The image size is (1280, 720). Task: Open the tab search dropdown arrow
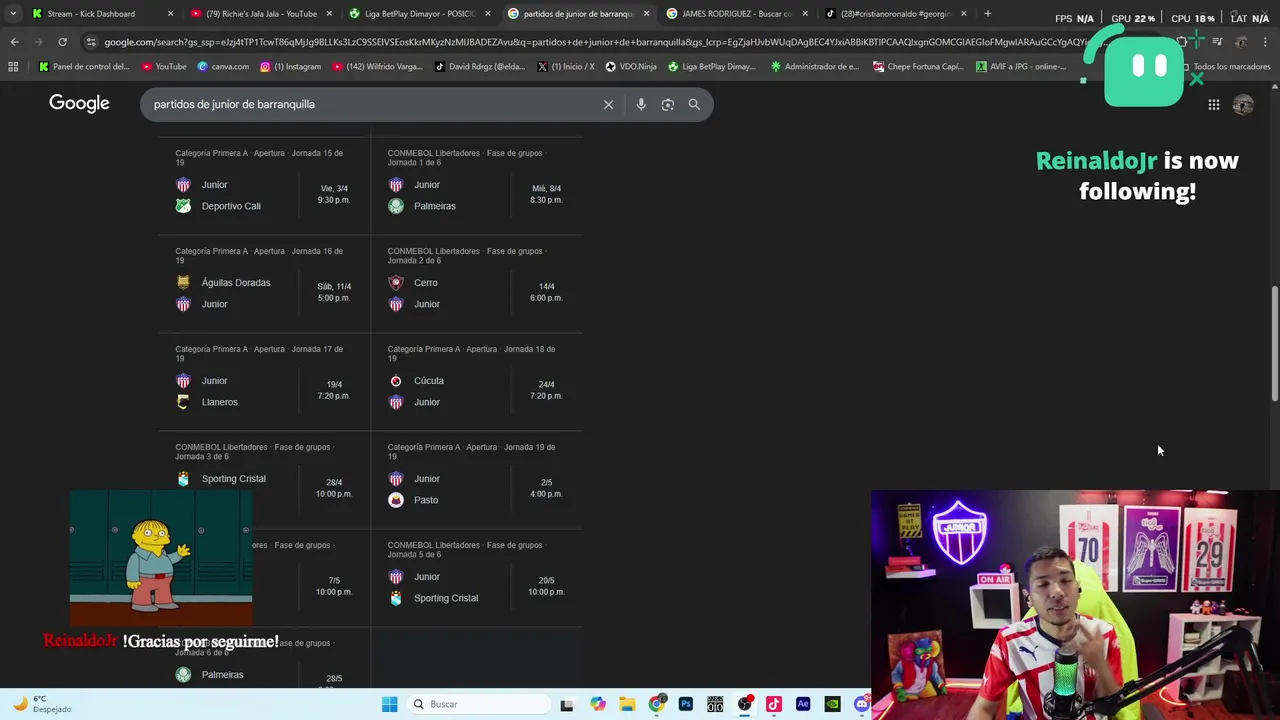[13, 13]
